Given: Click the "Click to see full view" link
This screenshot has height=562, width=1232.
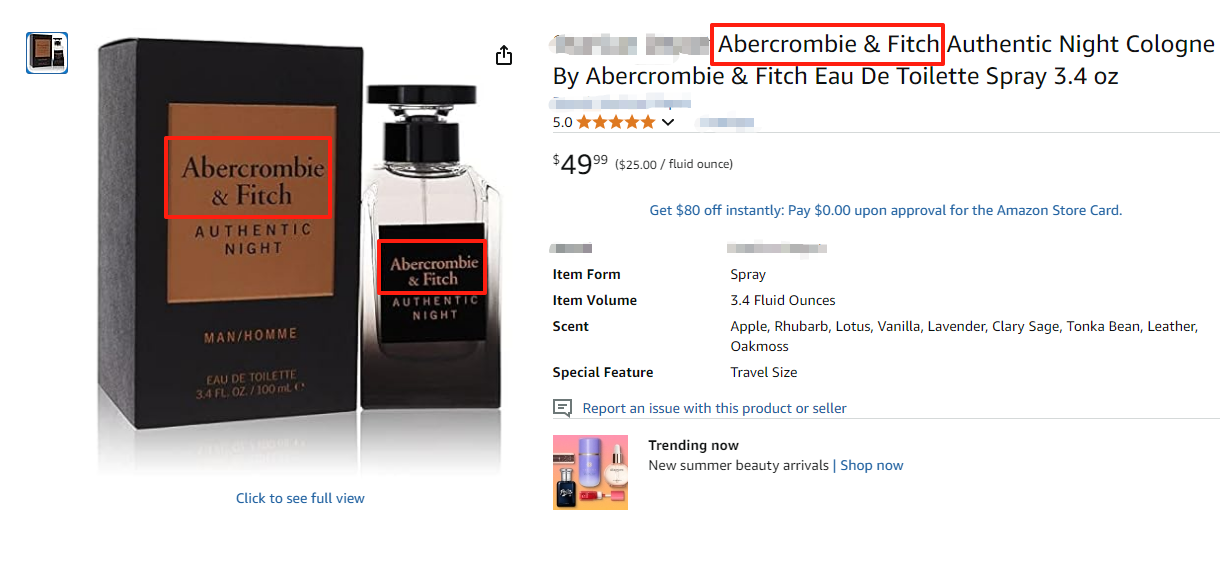Looking at the screenshot, I should pyautogui.click(x=300, y=498).
